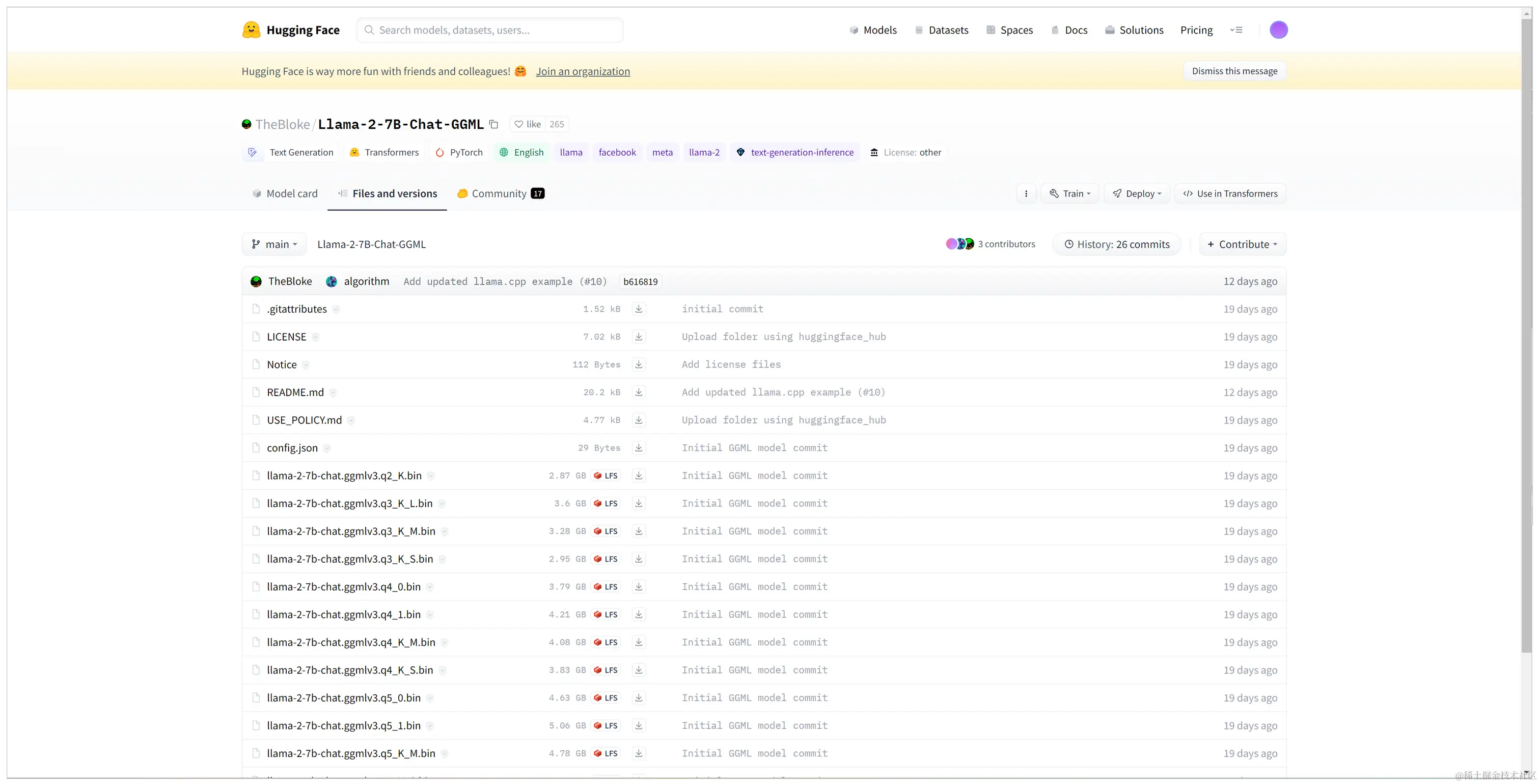
Task: Download the .gitattributes file
Action: click(x=639, y=309)
